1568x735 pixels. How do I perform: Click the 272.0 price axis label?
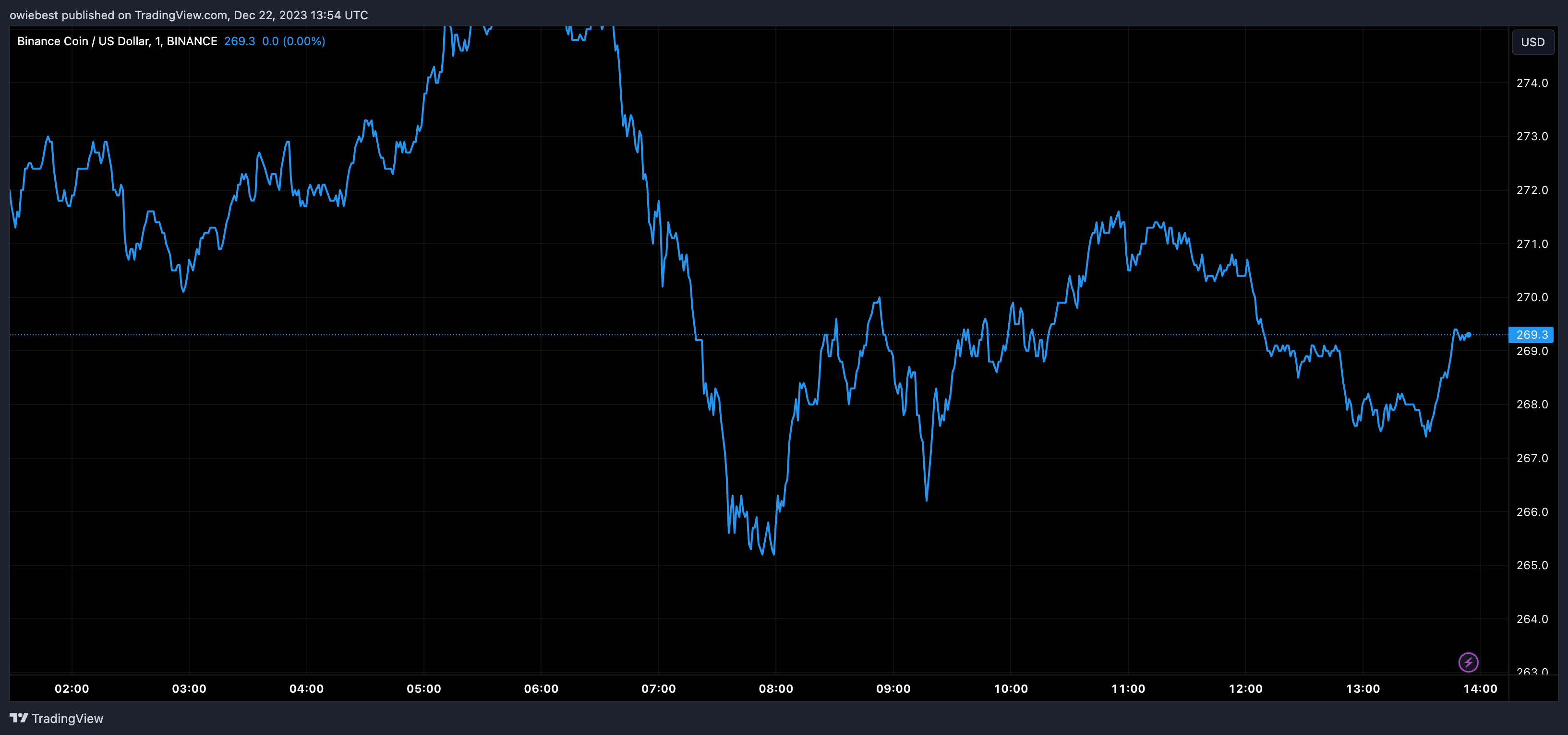pos(1532,190)
